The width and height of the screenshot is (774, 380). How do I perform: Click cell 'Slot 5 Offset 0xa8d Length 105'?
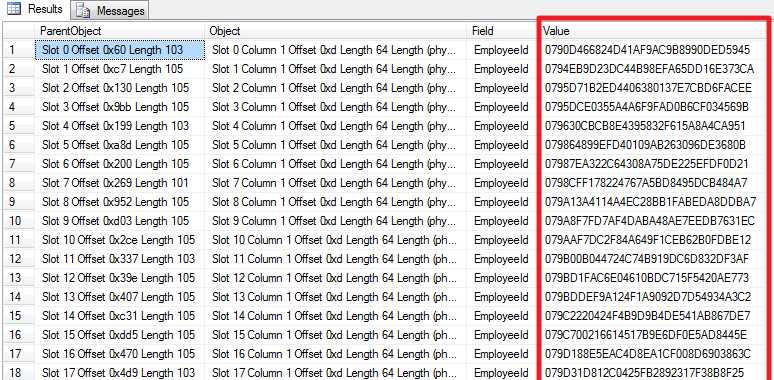119,145
